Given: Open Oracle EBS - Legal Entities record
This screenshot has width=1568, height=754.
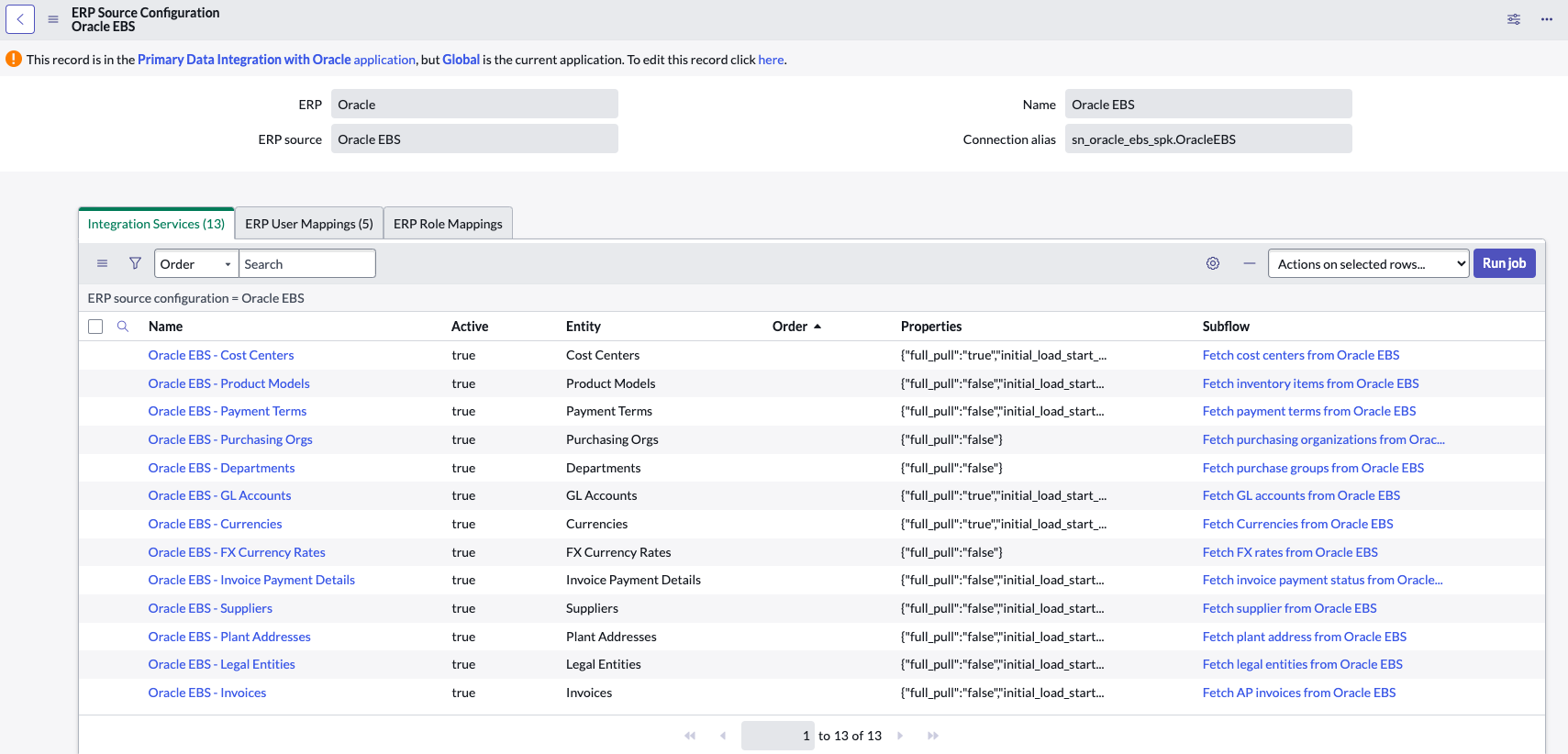Looking at the screenshot, I should click(x=222, y=664).
